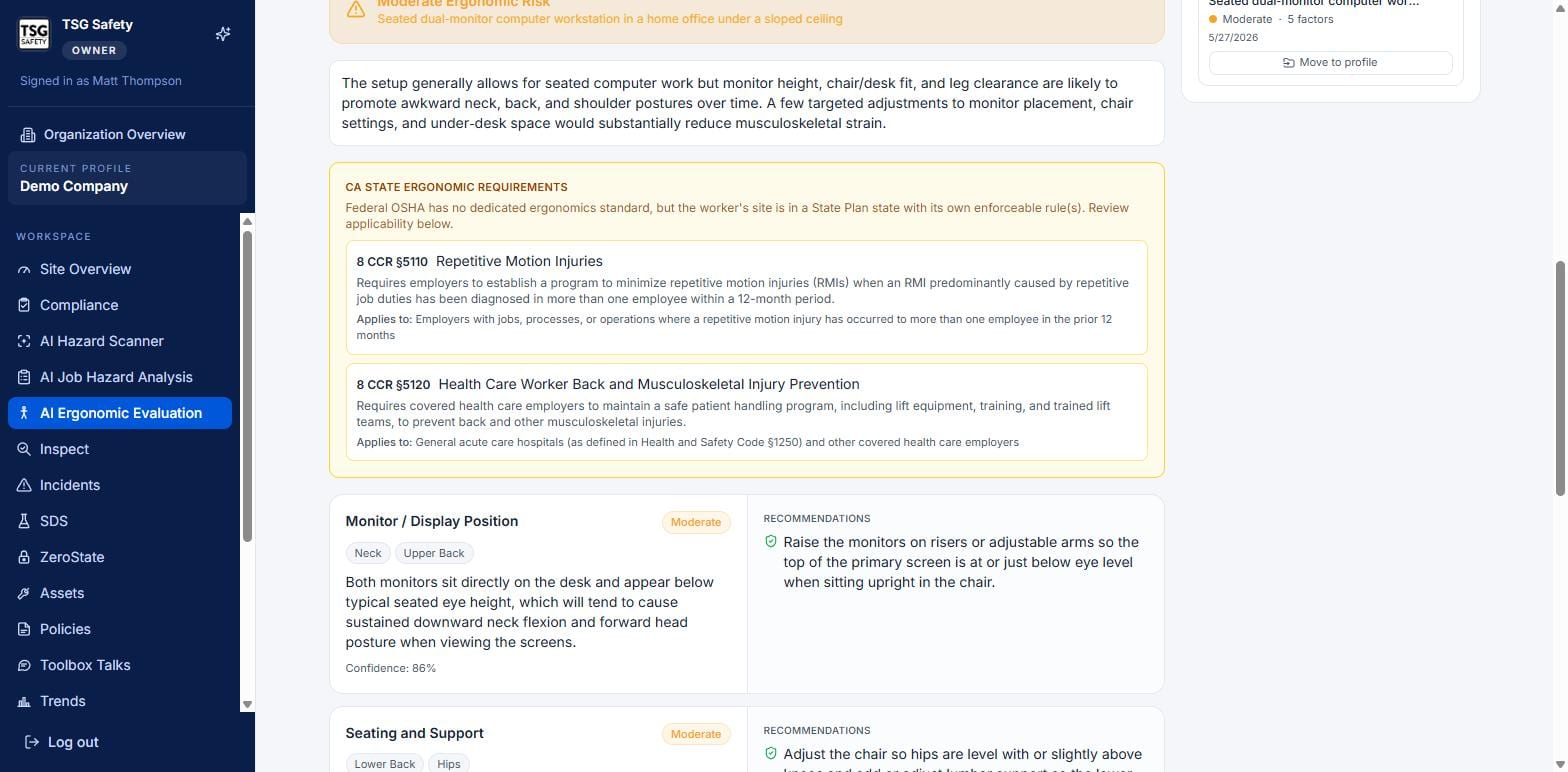
Task: Click the sparkle icon beside TSG Safety
Action: pos(223,34)
